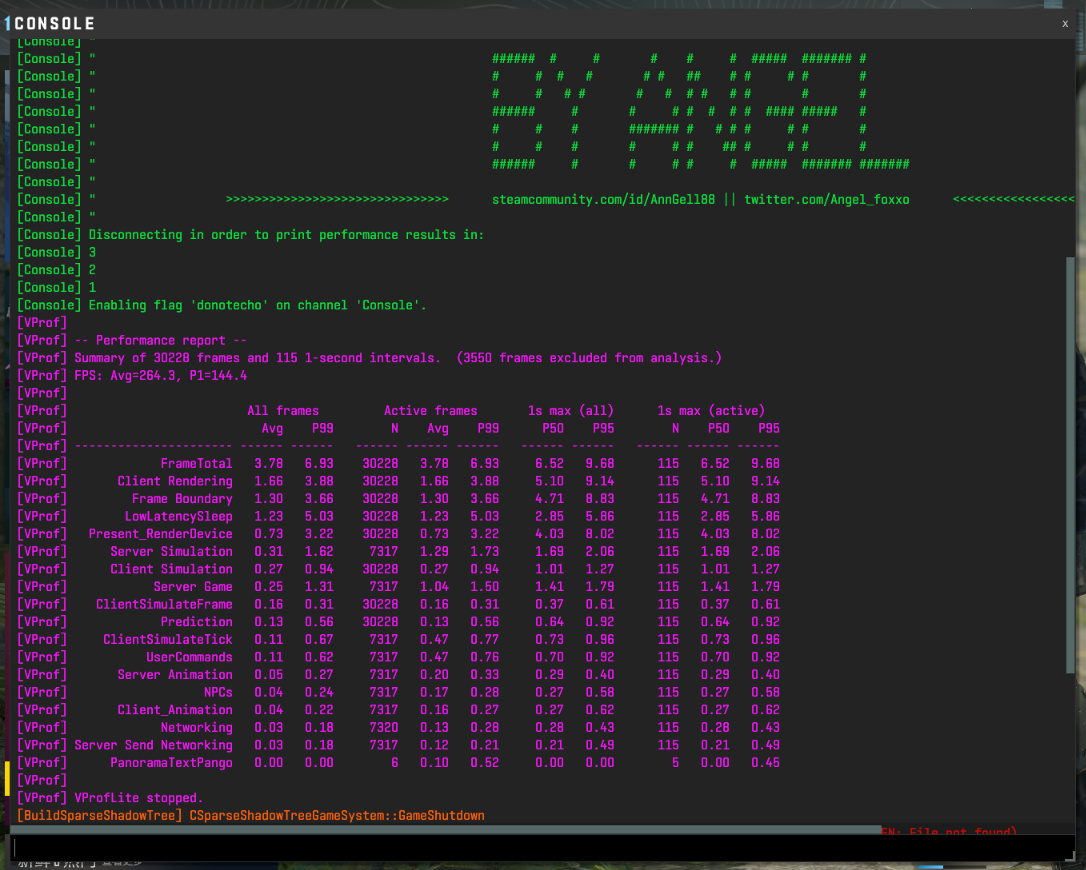1086x870 pixels.
Task: Click the Present_RenderDevice row label
Action: tap(161, 534)
